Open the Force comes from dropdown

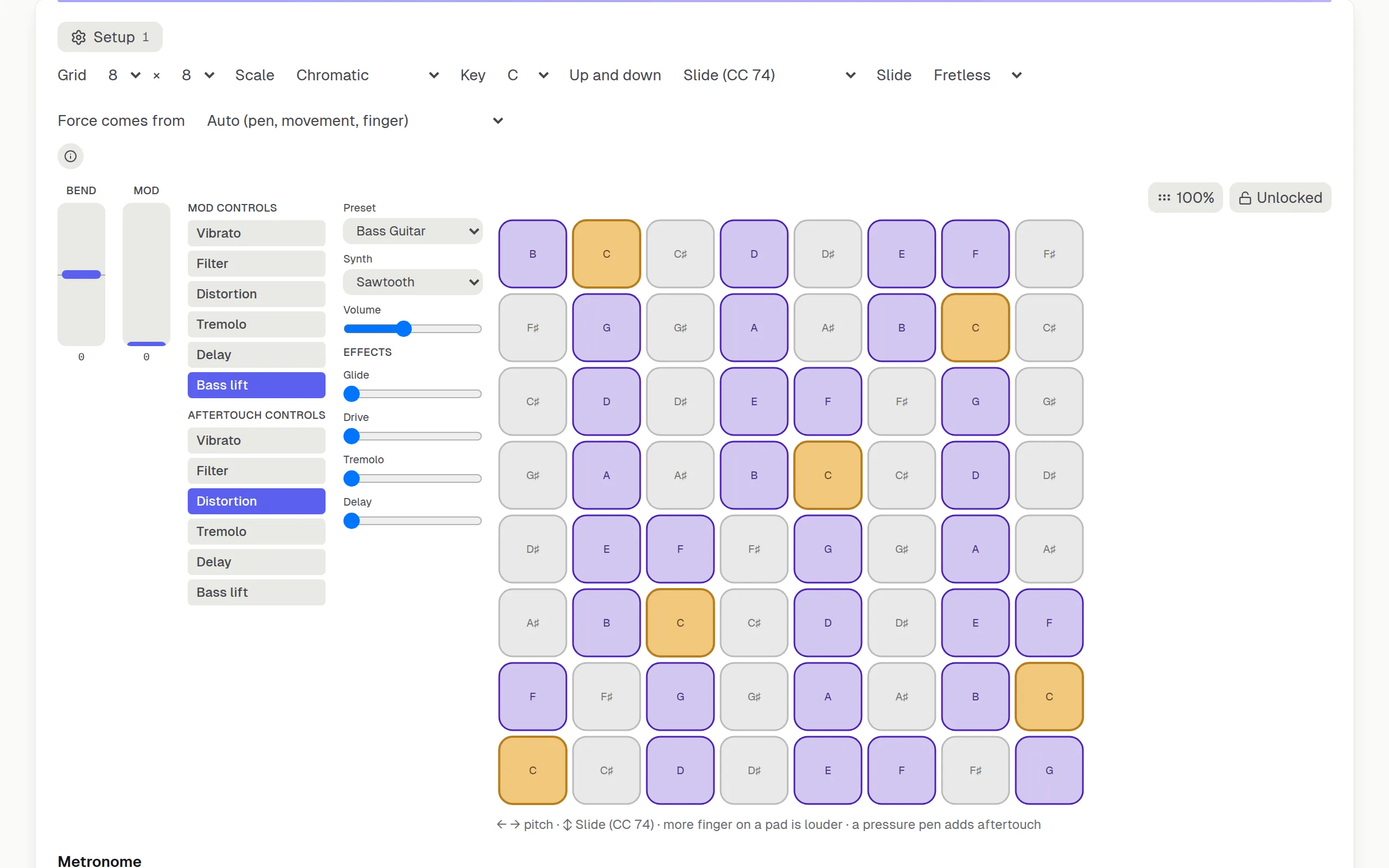click(x=355, y=120)
